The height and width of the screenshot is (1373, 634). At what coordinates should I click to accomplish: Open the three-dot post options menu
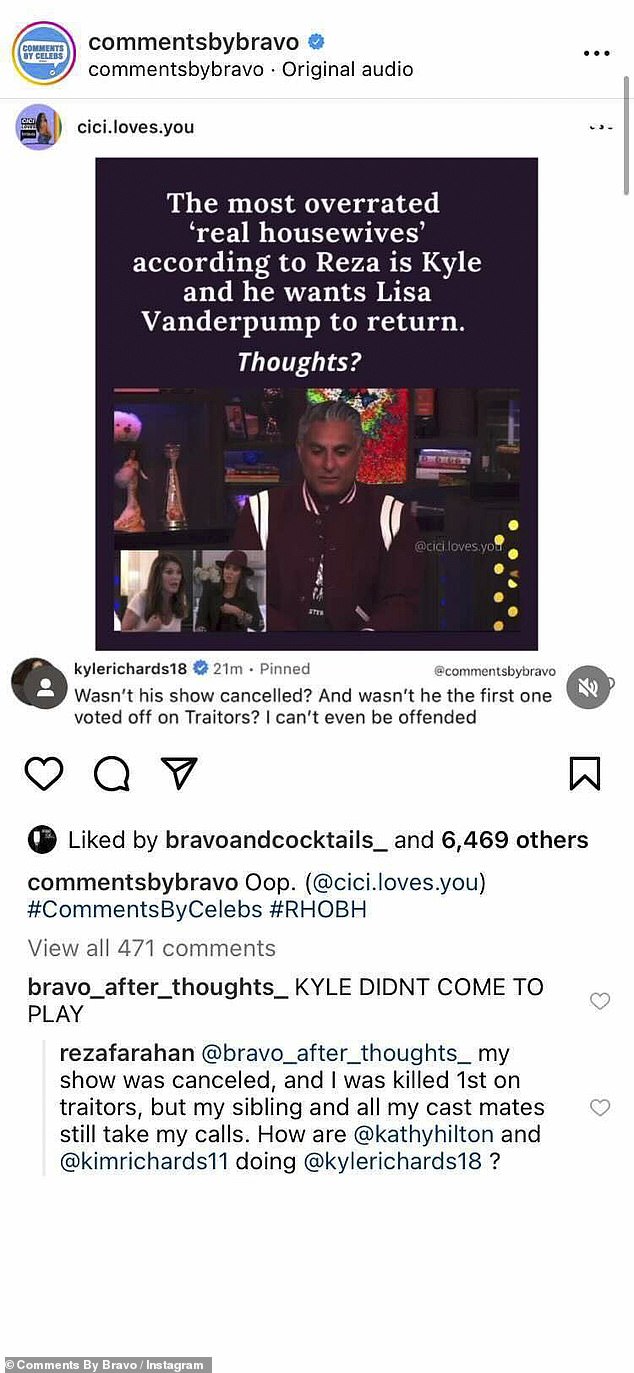(x=596, y=54)
